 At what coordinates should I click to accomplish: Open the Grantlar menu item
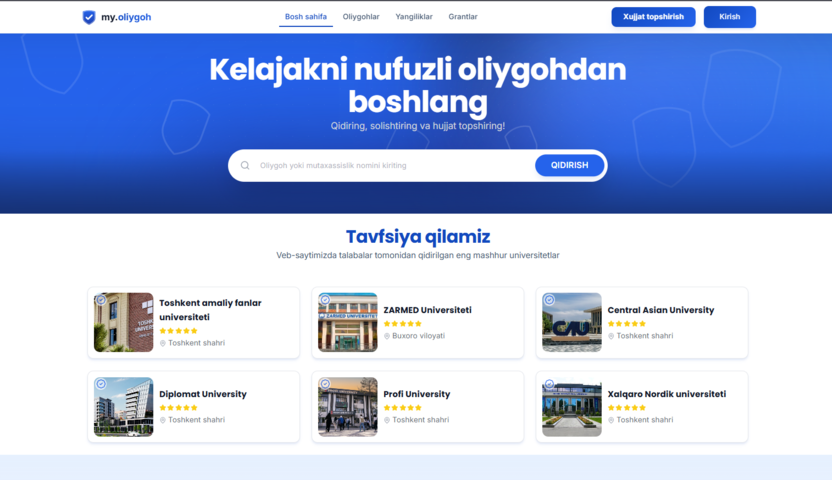(x=463, y=17)
